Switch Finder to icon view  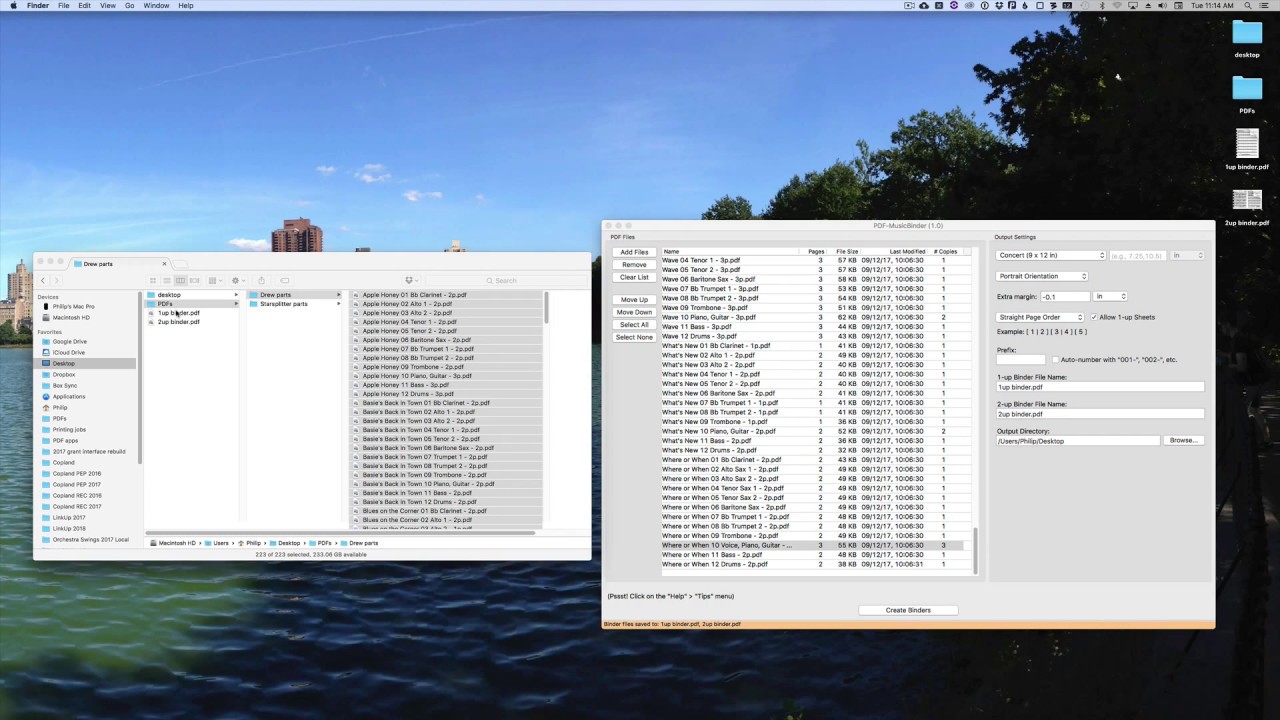point(153,280)
